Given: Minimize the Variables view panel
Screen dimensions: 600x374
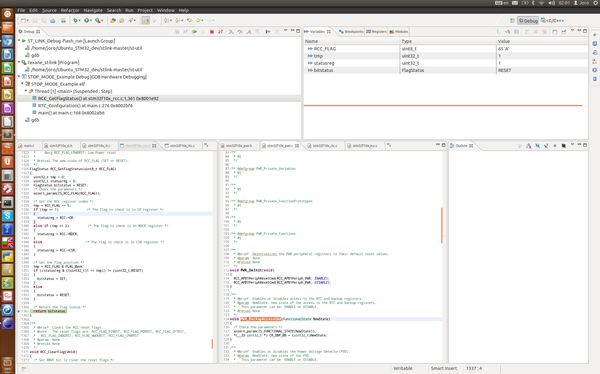Looking at the screenshot, I should 579,31.
